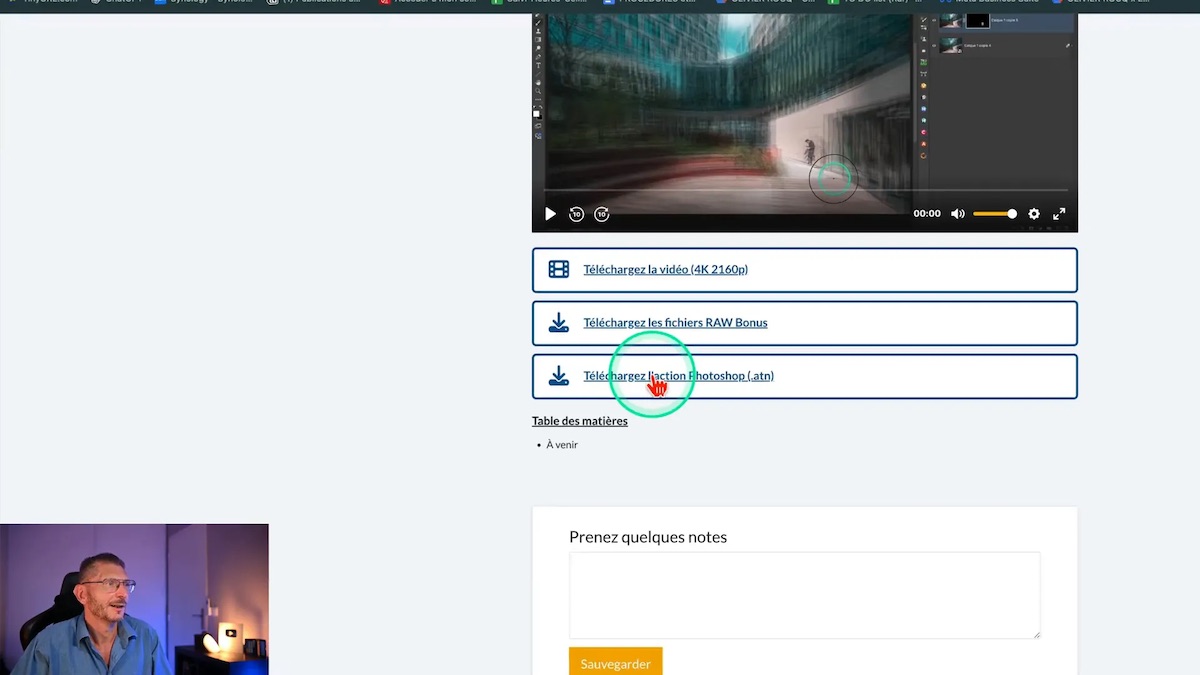Click the film icon beside the video download
Viewport: 1200px width, 675px height.
point(559,269)
